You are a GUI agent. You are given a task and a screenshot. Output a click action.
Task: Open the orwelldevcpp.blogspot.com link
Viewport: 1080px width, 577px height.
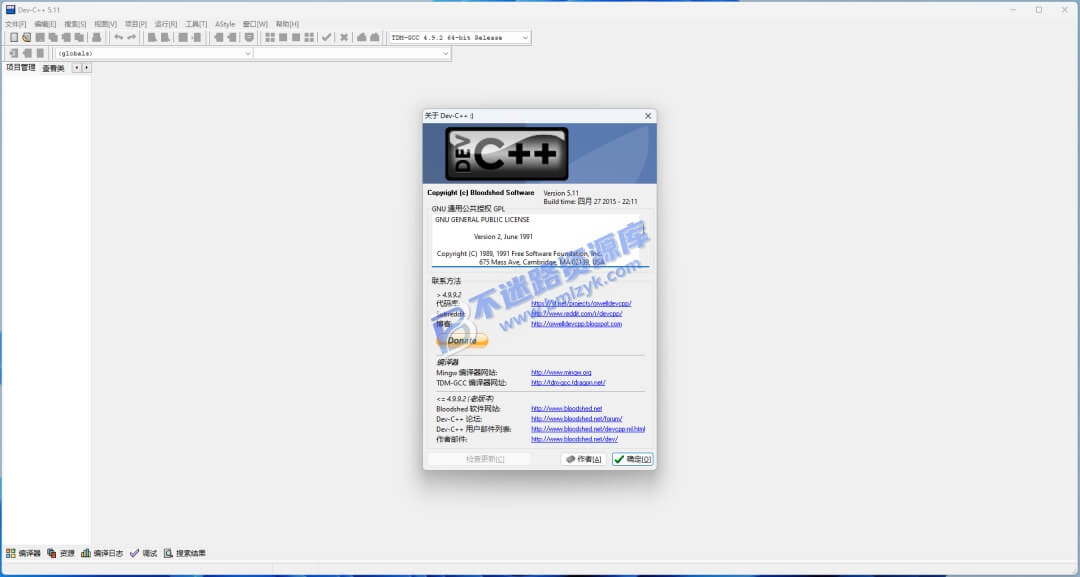(577, 324)
